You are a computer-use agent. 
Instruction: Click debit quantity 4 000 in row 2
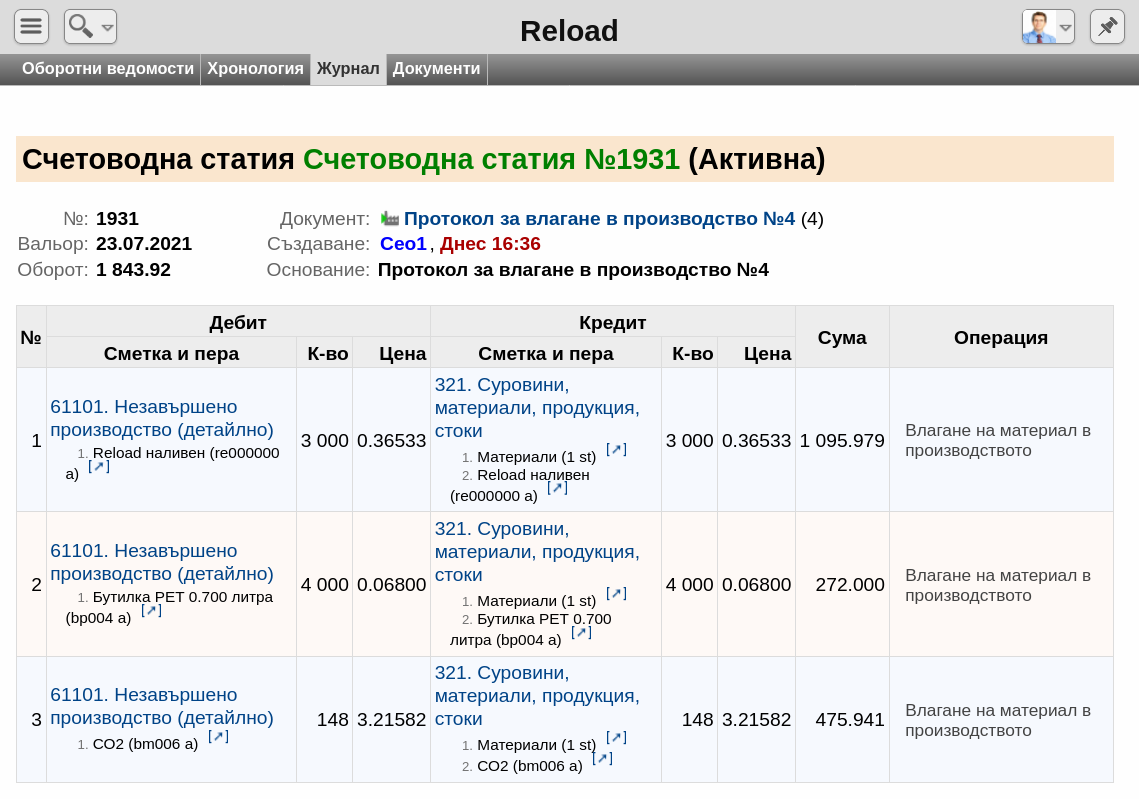click(325, 585)
